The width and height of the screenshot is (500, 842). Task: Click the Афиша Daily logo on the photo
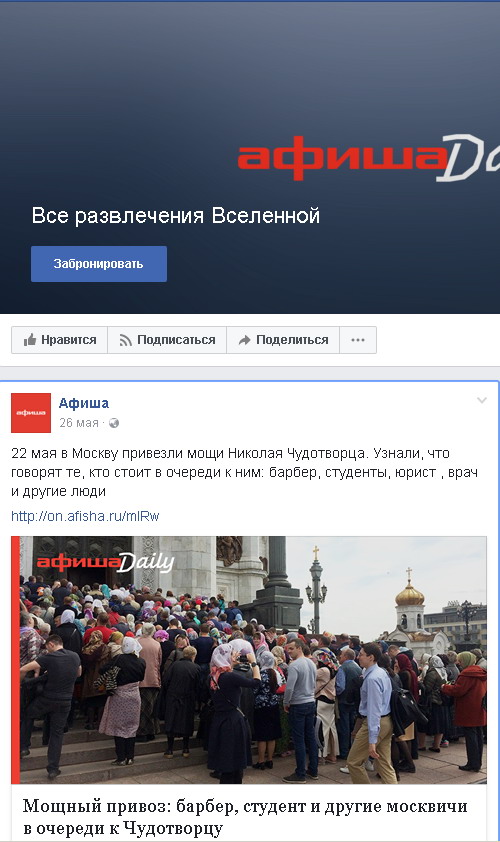(x=105, y=562)
